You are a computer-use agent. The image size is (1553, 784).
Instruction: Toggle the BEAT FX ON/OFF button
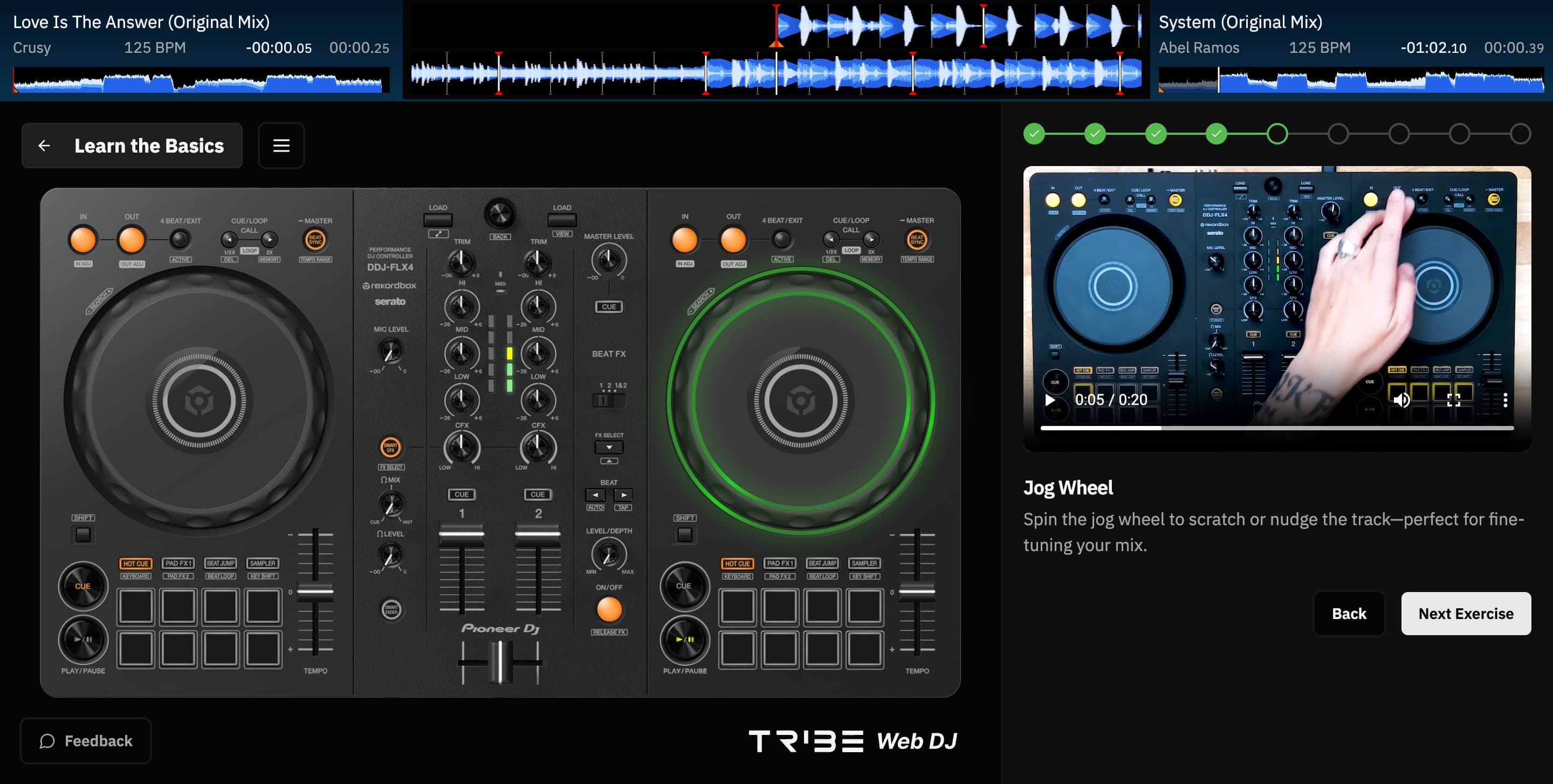(609, 610)
